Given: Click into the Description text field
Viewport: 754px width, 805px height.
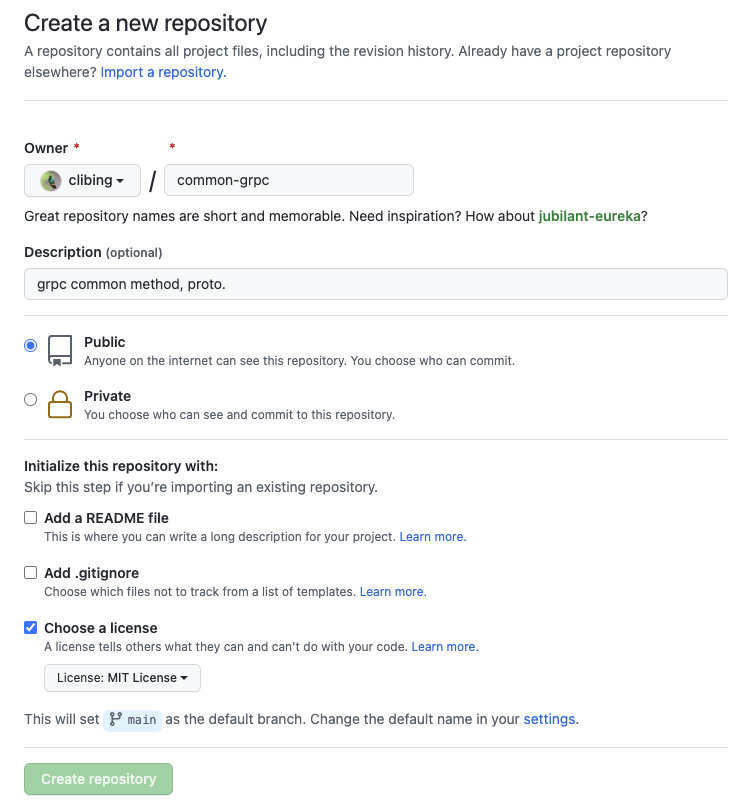Looking at the screenshot, I should (375, 284).
